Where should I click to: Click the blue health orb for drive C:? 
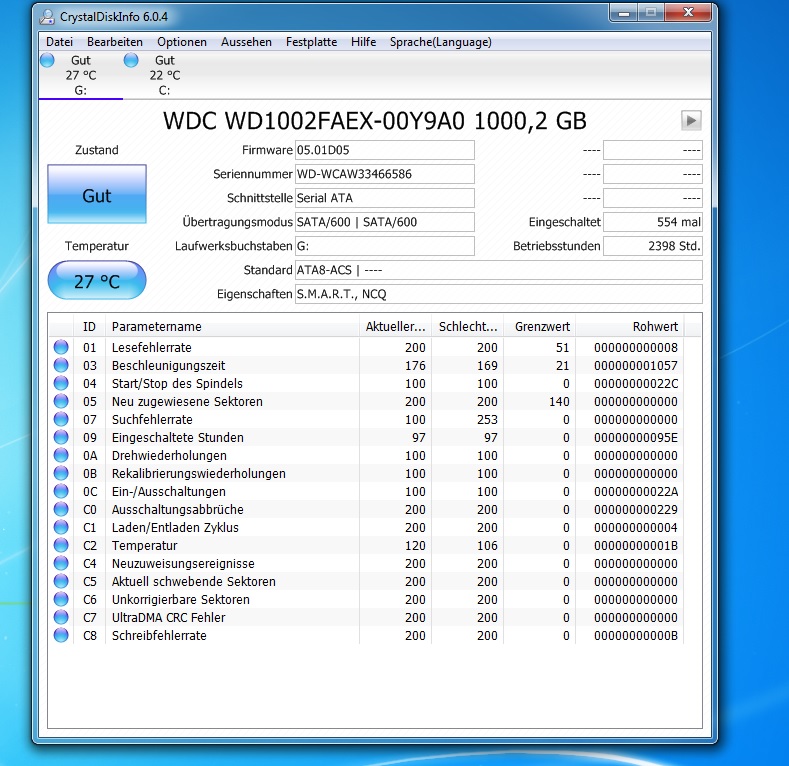point(131,60)
